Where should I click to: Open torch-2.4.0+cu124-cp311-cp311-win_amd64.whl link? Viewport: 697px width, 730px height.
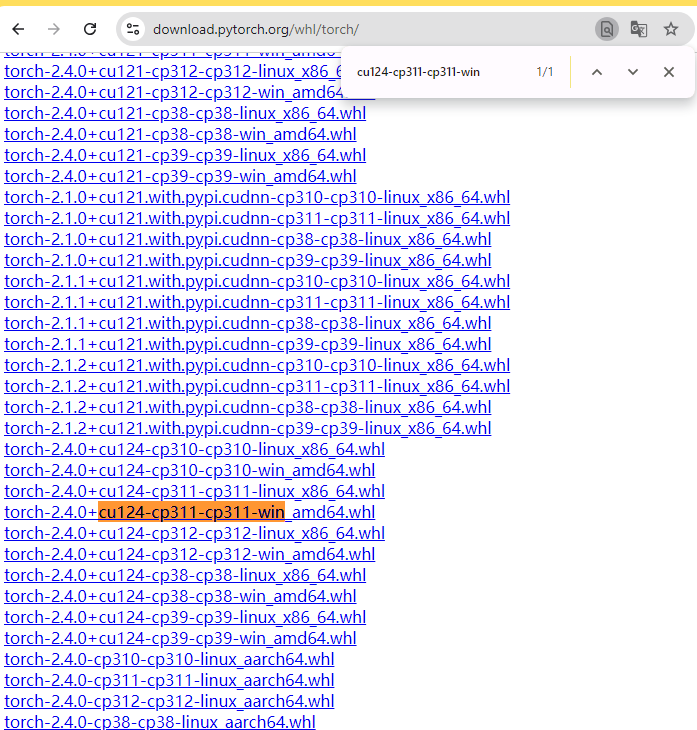point(189,512)
